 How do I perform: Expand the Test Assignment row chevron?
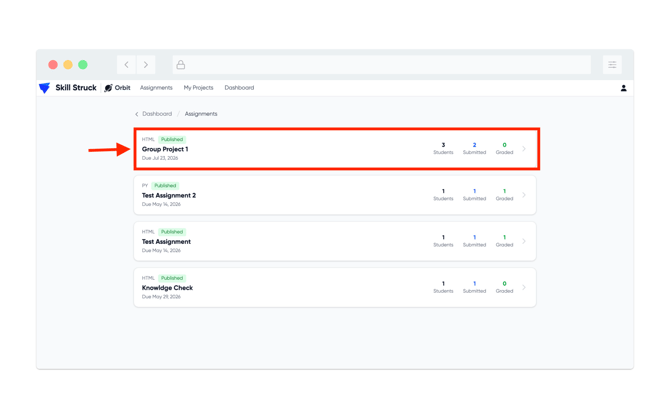click(524, 241)
